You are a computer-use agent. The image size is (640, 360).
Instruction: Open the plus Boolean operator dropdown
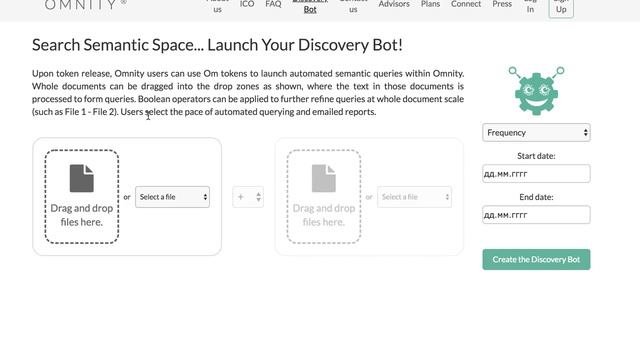(248, 197)
